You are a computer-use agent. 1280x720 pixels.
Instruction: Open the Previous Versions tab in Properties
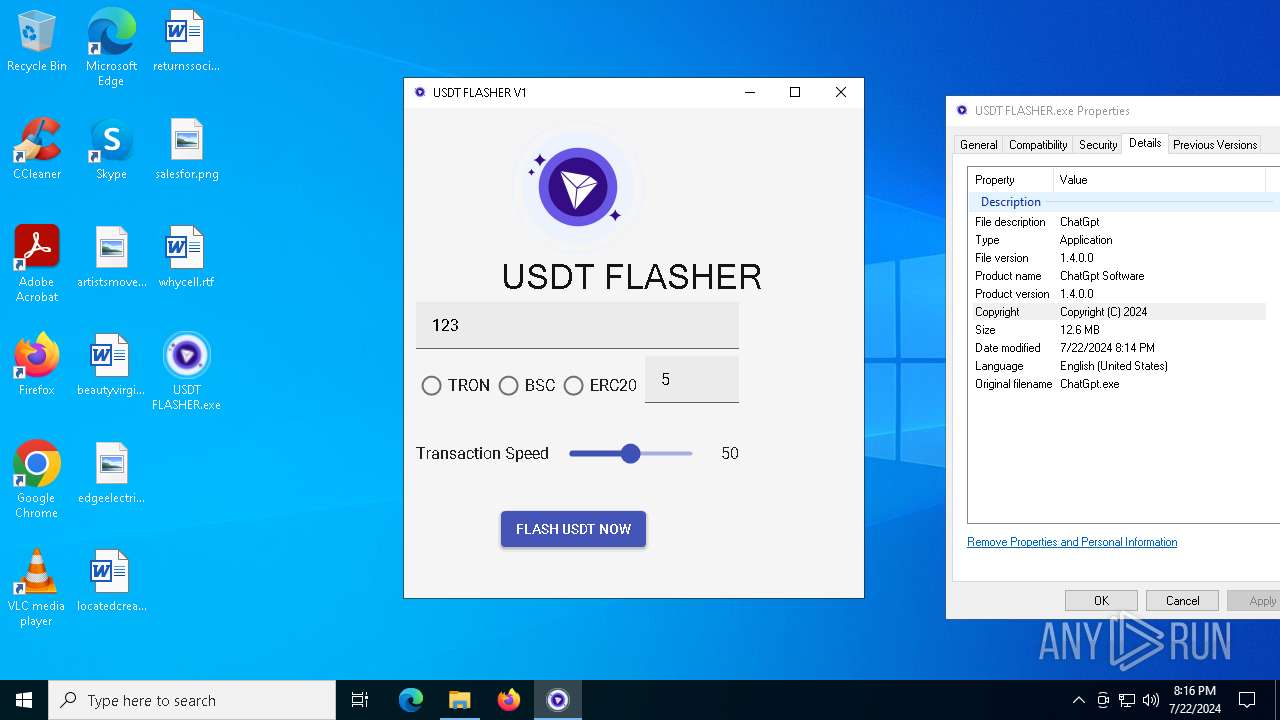(1215, 145)
